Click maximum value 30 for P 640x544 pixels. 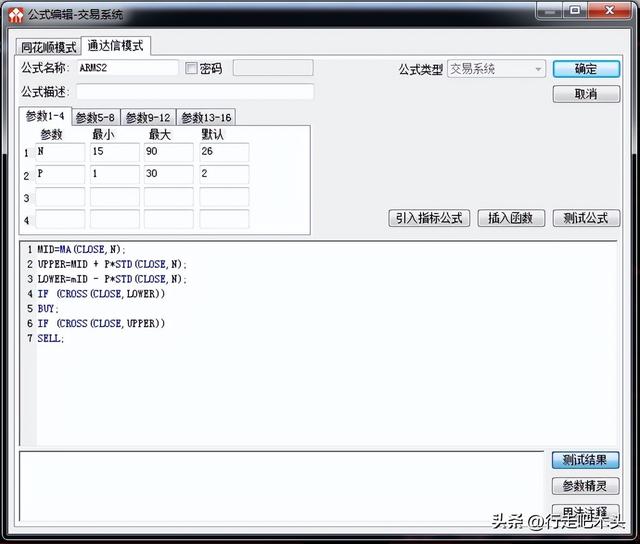tap(169, 174)
